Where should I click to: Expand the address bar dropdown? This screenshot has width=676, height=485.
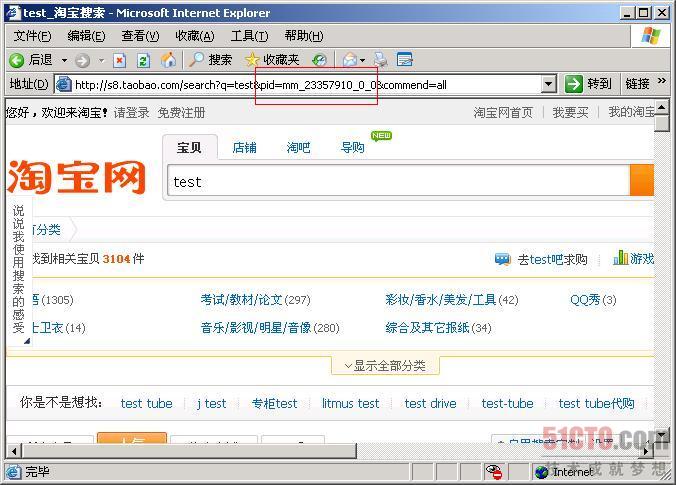click(548, 84)
